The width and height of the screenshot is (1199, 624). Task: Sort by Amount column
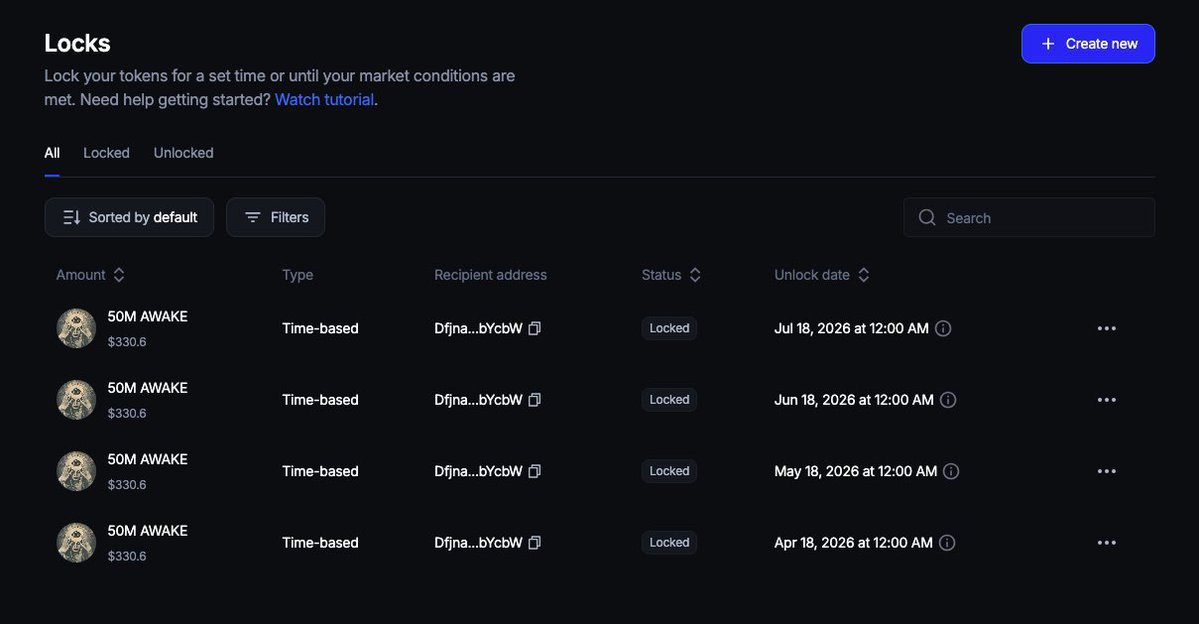tap(90, 275)
